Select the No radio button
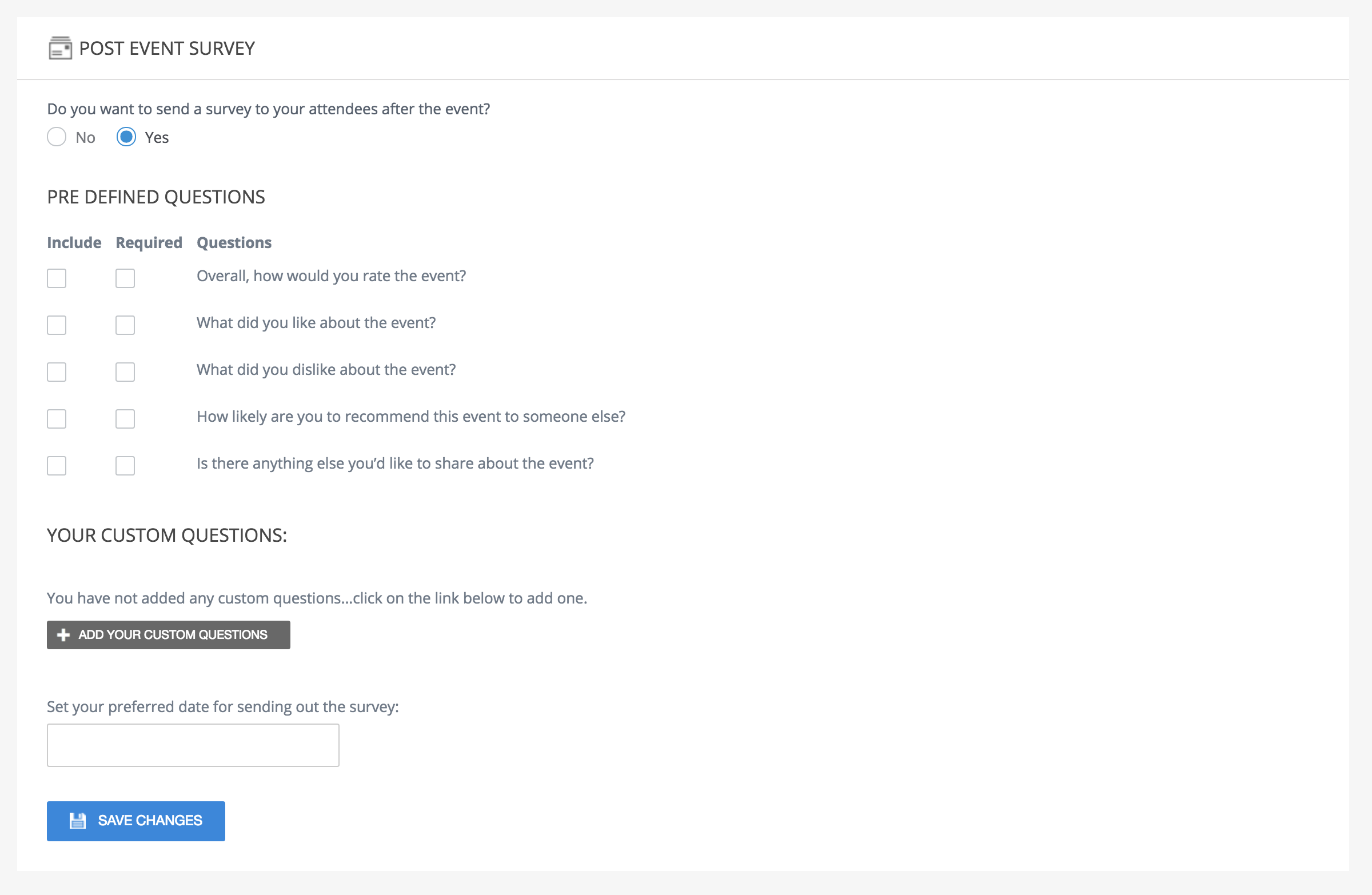The width and height of the screenshot is (1372, 895). pos(57,137)
